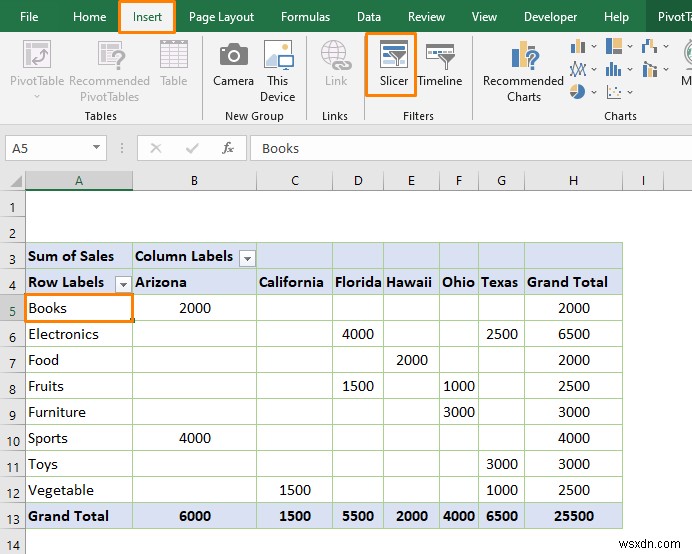Click the Furniture row label
Viewport: 692px width, 554px height.
coord(79,412)
